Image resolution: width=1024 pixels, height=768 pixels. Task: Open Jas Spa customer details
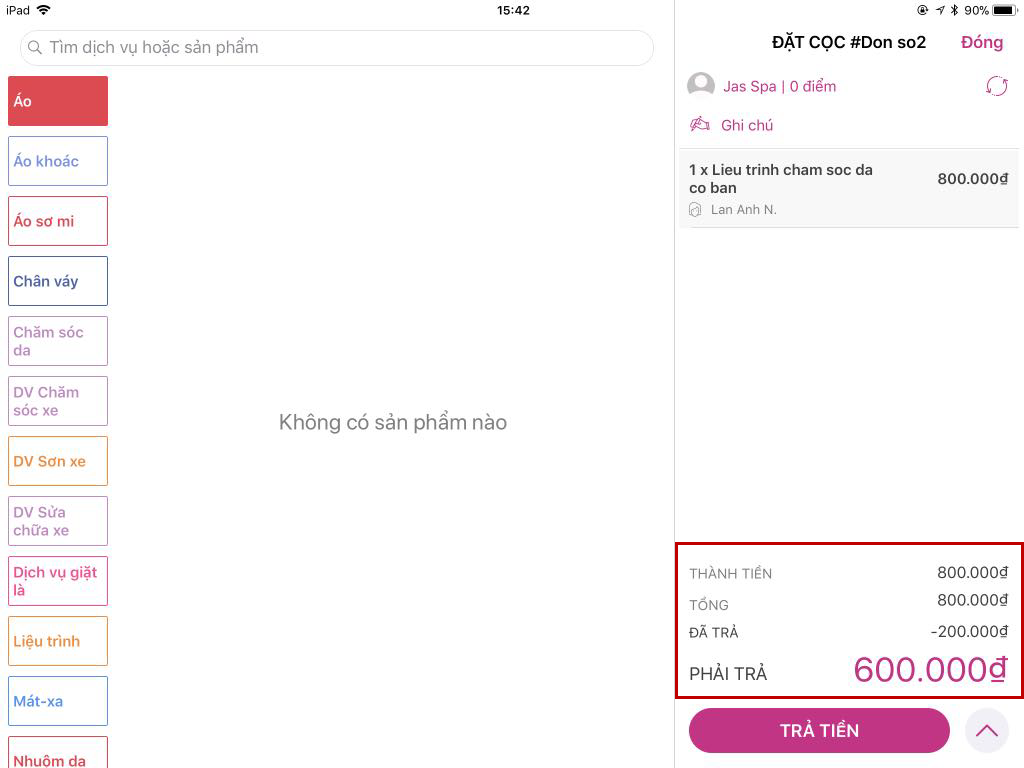(x=779, y=86)
